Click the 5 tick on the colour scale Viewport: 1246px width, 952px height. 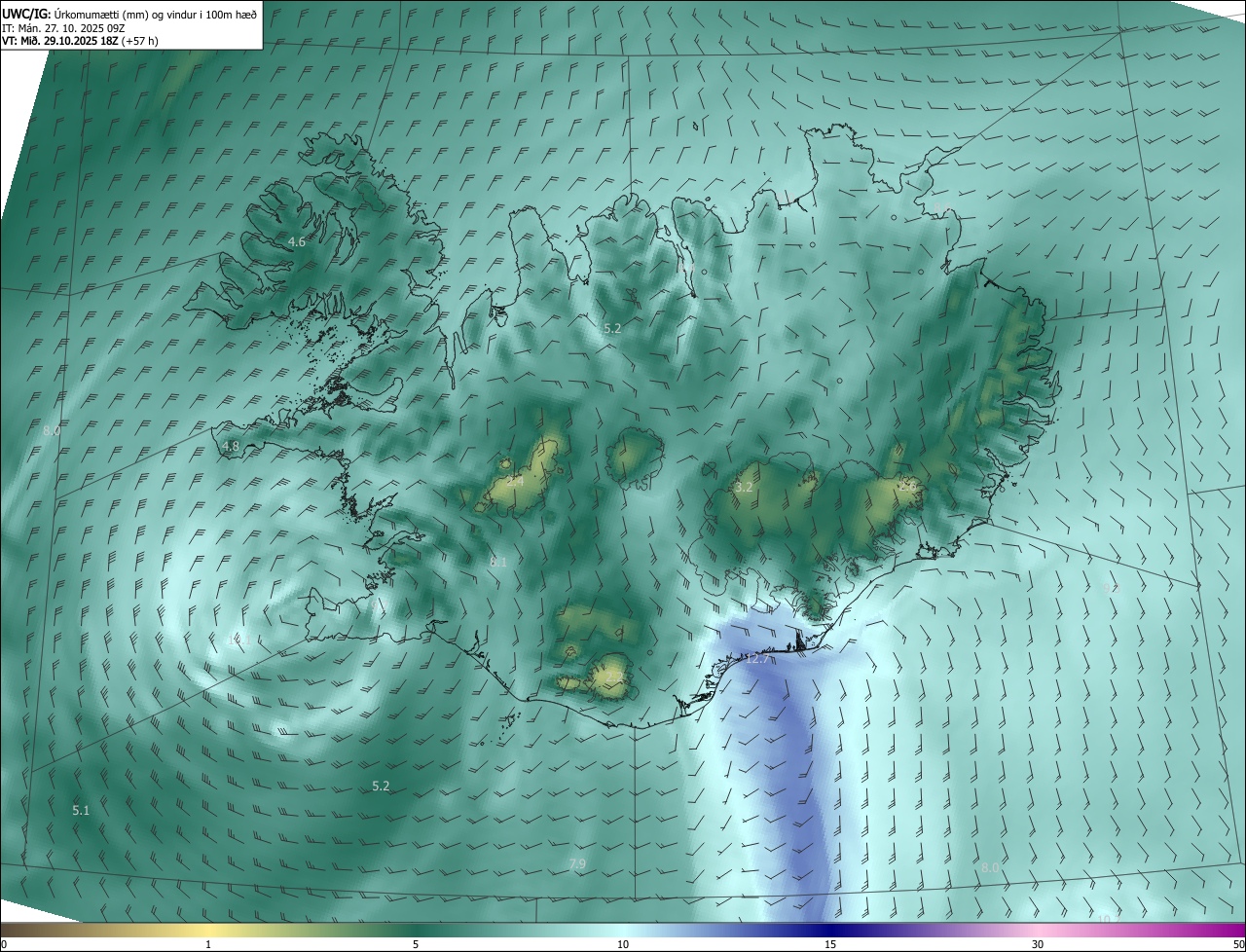[x=416, y=944]
